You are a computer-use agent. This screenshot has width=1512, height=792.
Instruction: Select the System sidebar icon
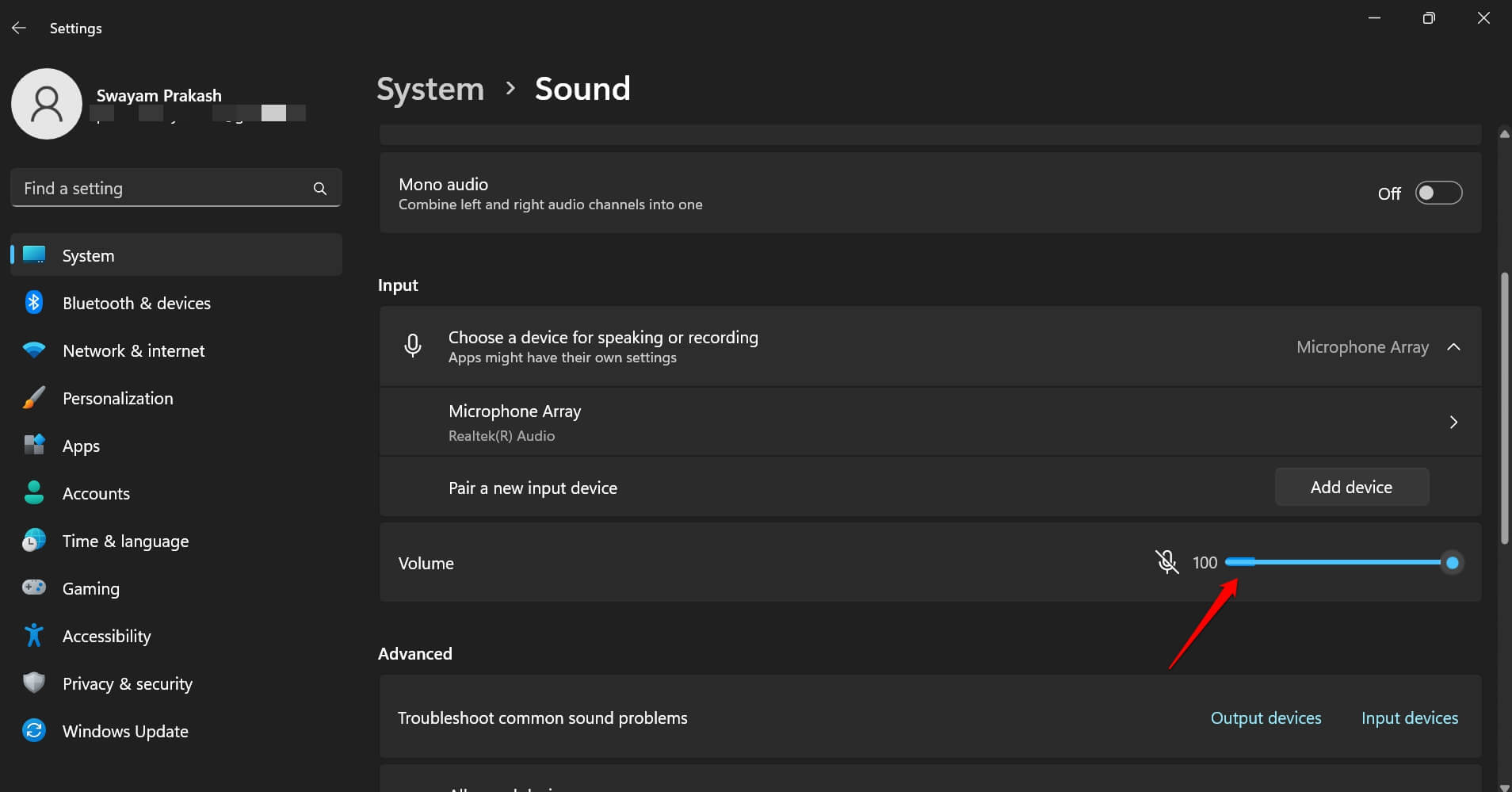(33, 254)
